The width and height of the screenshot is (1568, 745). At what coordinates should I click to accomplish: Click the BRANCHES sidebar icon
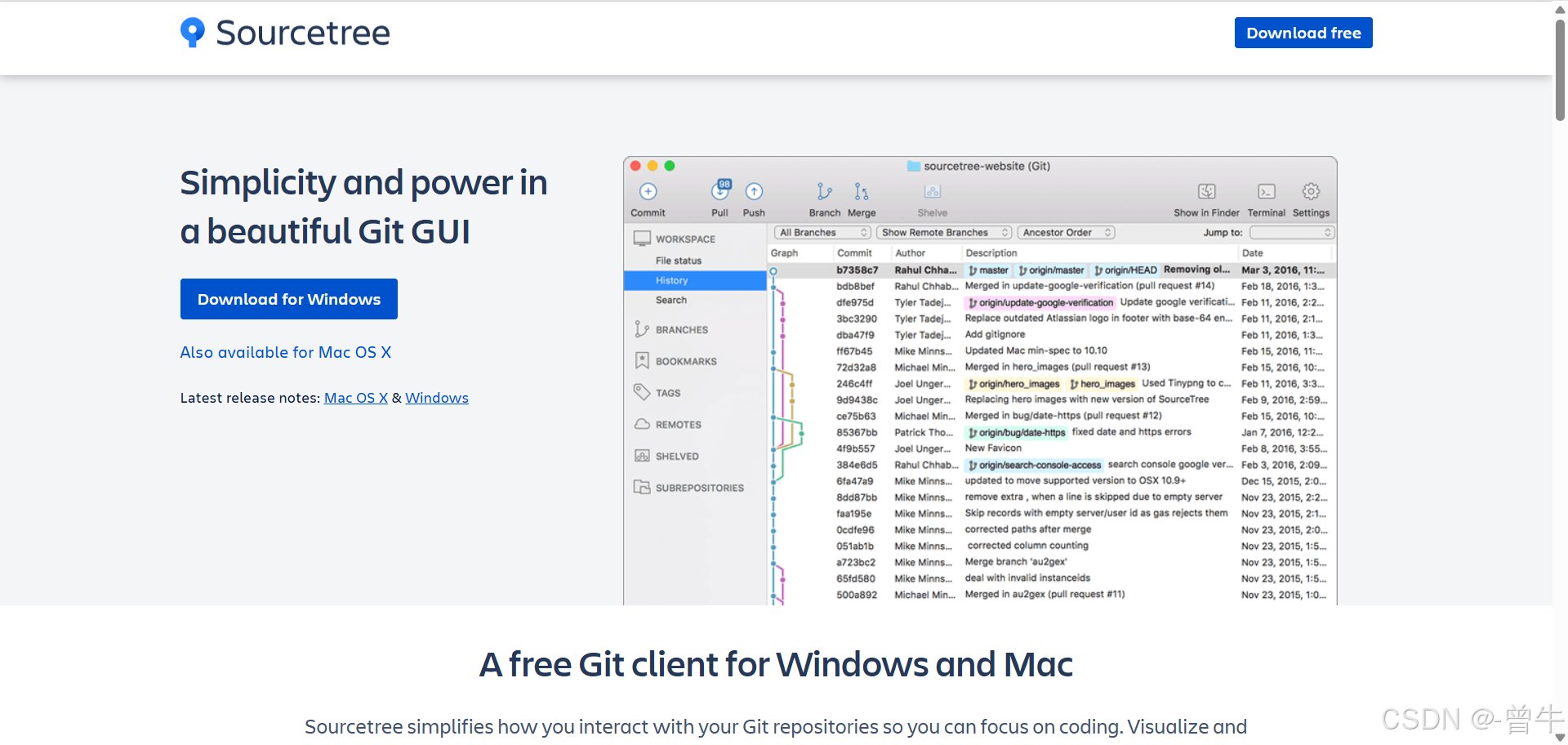click(642, 329)
